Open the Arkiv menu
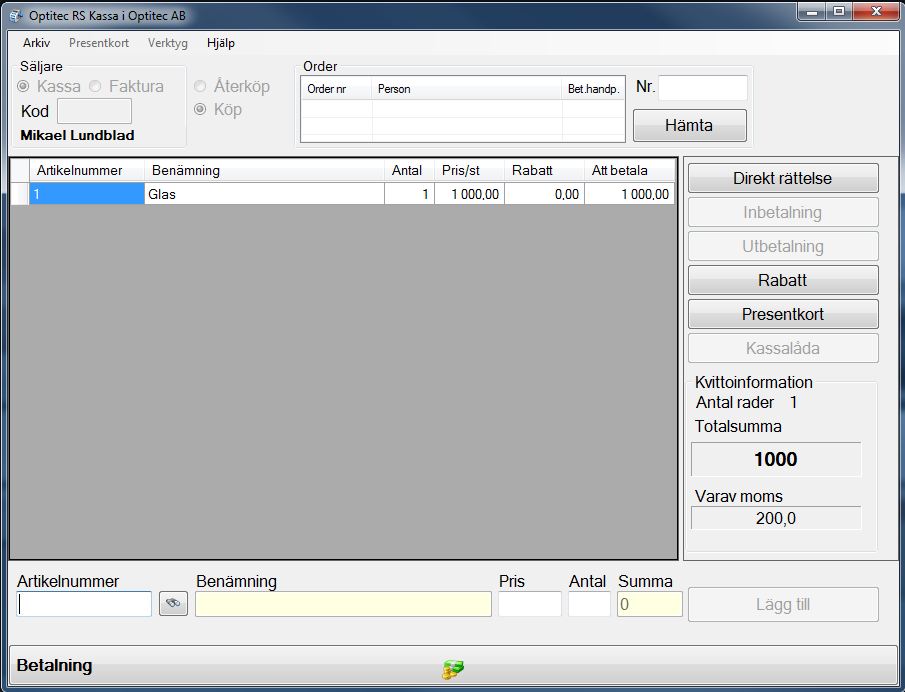The height and width of the screenshot is (692, 905). pos(36,43)
